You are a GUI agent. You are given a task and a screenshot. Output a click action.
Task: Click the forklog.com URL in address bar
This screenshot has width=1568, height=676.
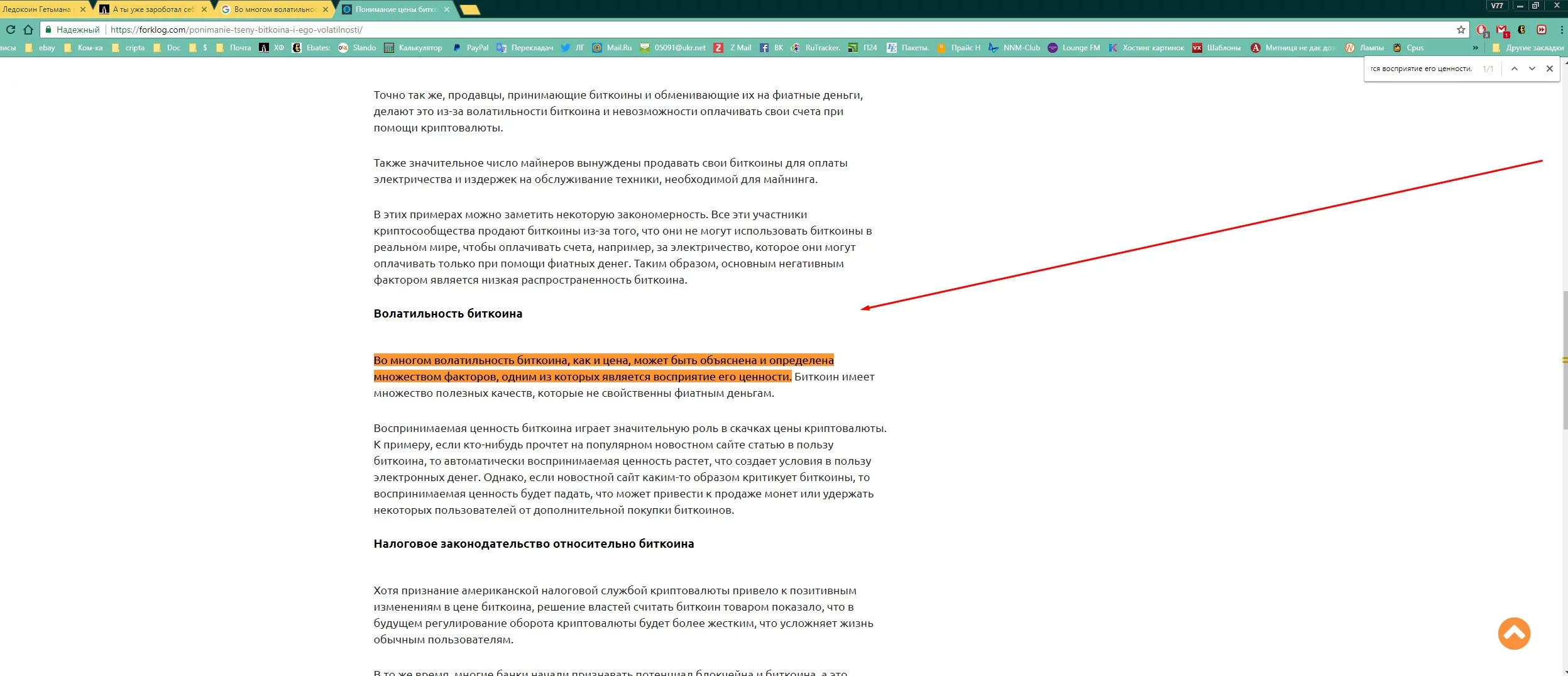tap(236, 30)
